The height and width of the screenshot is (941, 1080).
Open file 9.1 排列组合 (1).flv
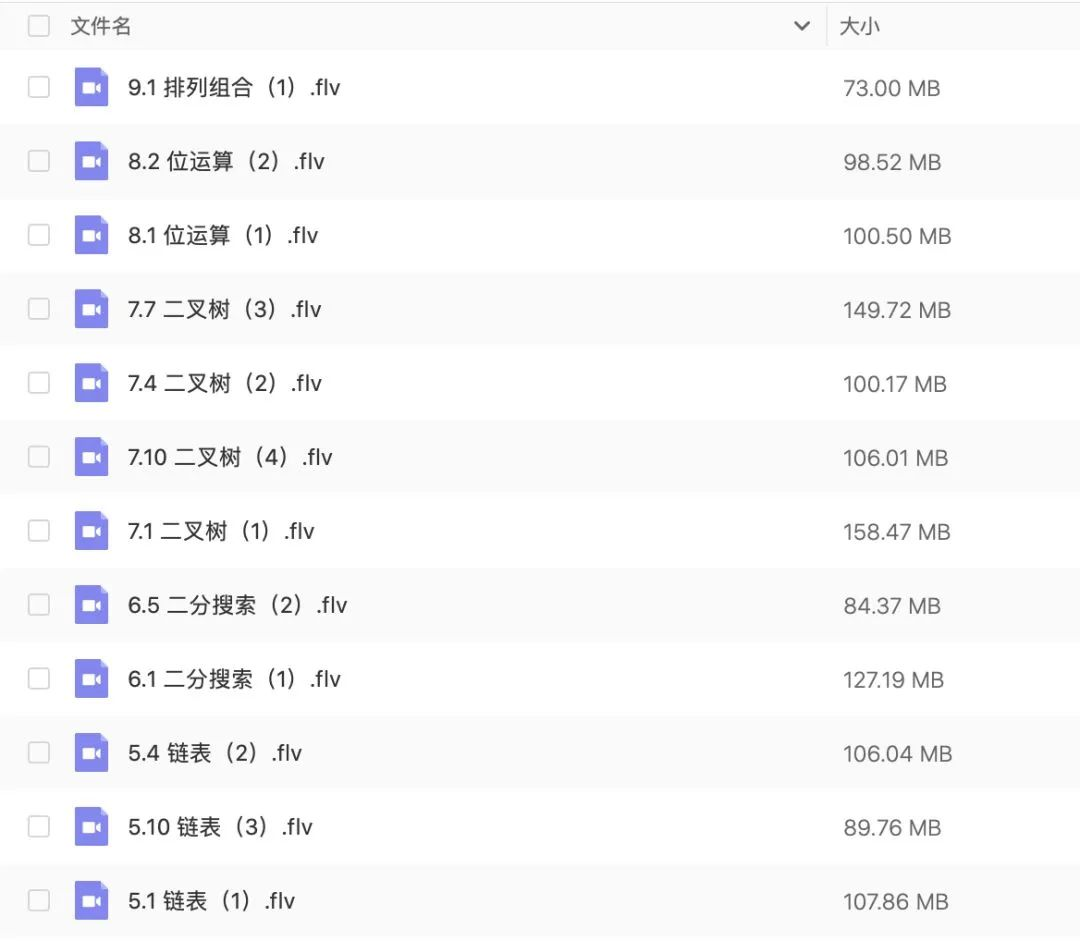click(x=234, y=87)
